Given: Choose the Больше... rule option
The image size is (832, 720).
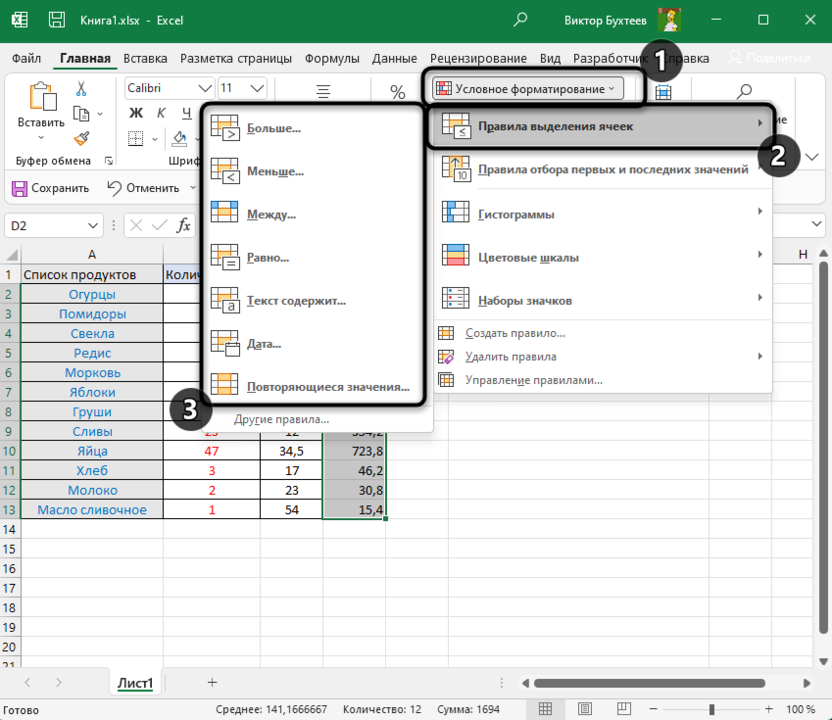Looking at the screenshot, I should point(274,128).
